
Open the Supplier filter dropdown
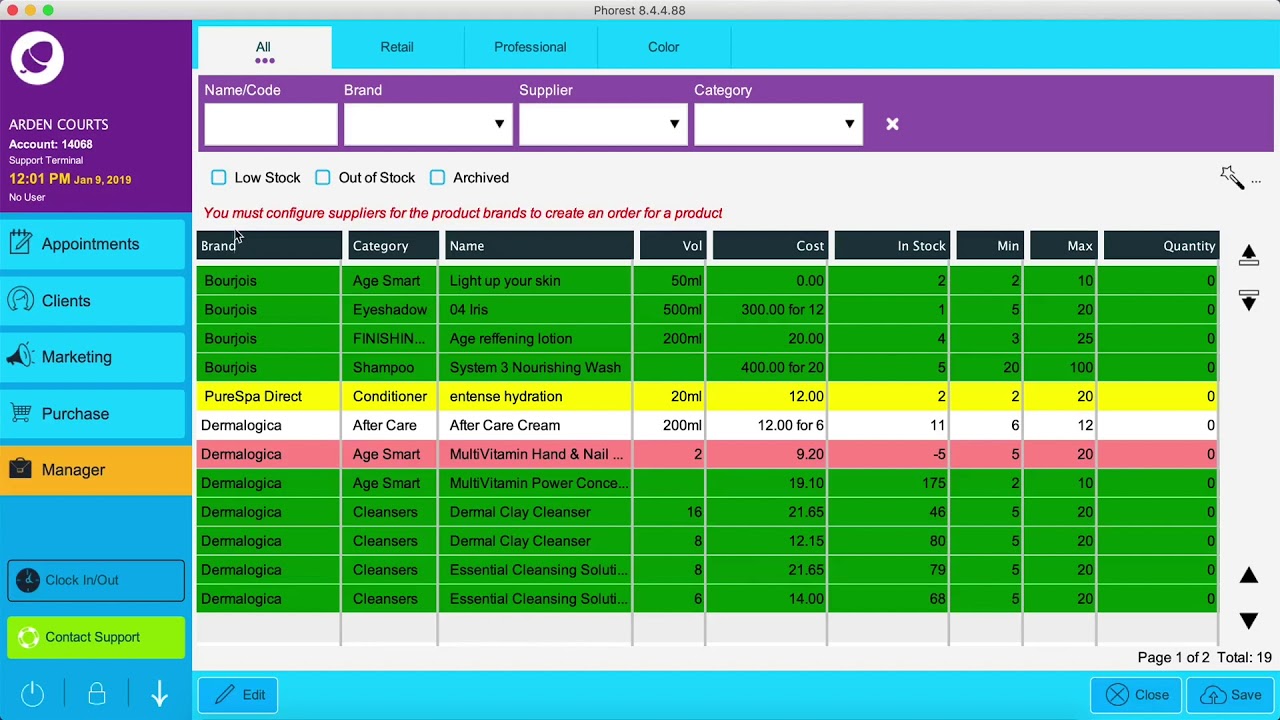pos(603,124)
